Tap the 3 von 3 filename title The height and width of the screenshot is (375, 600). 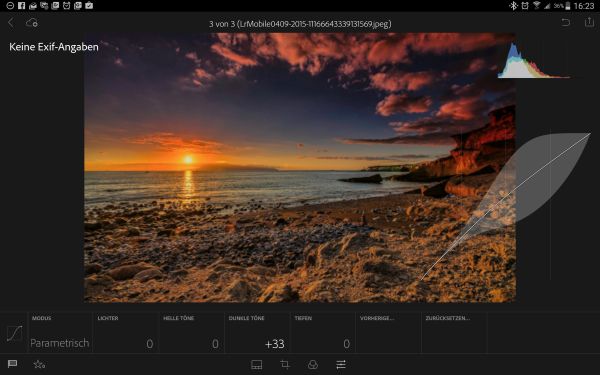[x=300, y=24]
